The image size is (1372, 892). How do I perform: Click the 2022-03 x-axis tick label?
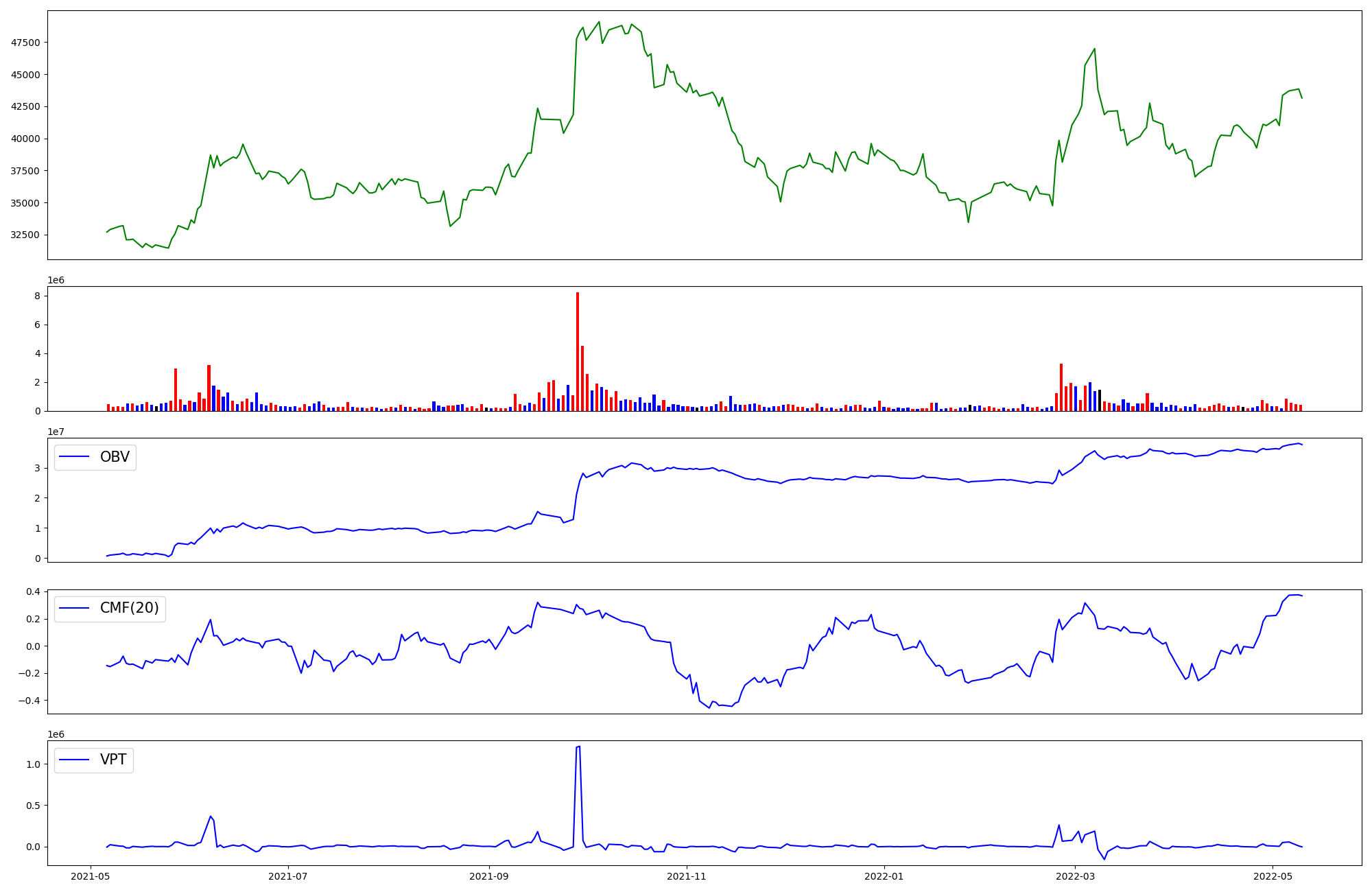tap(1075, 876)
